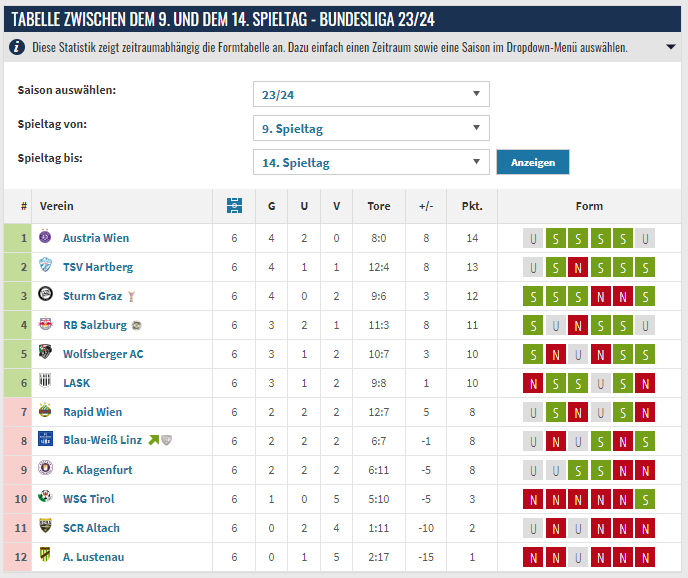Open the A. Lustenau team link

click(93, 557)
